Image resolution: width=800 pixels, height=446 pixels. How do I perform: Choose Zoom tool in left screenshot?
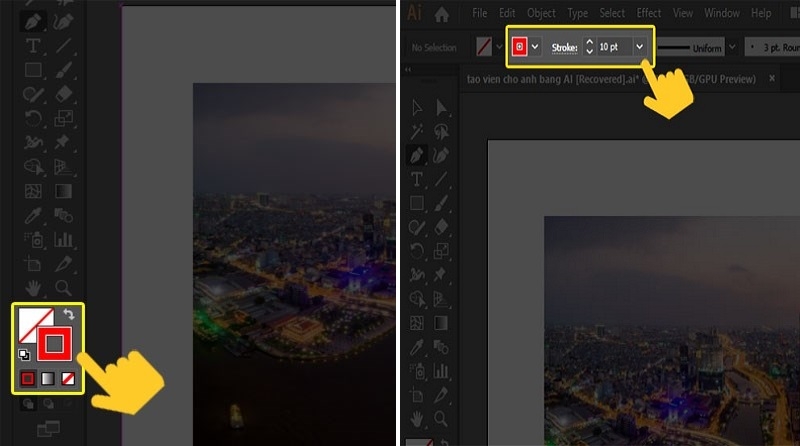pos(63,288)
